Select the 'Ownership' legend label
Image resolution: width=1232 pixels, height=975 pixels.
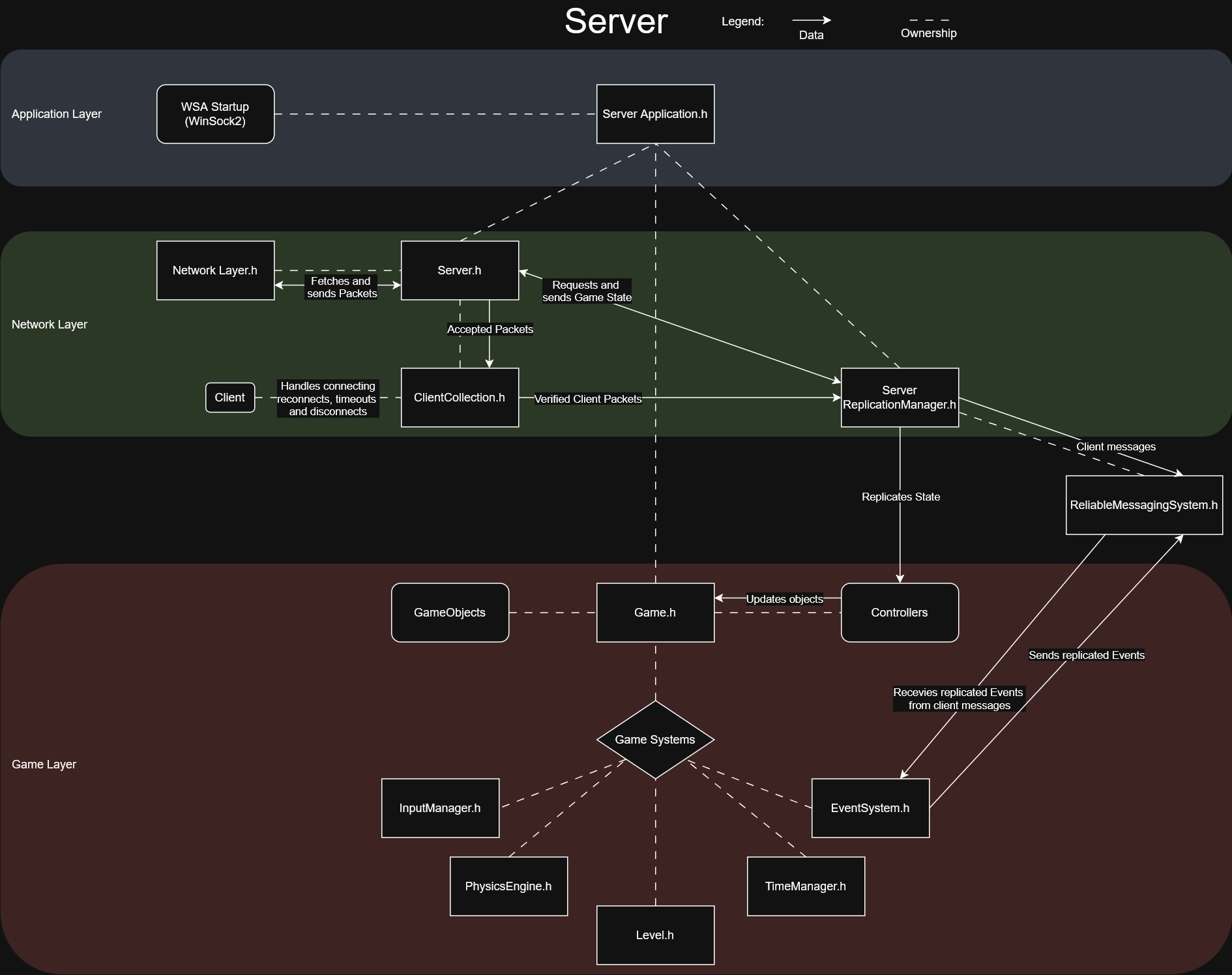[x=929, y=33]
